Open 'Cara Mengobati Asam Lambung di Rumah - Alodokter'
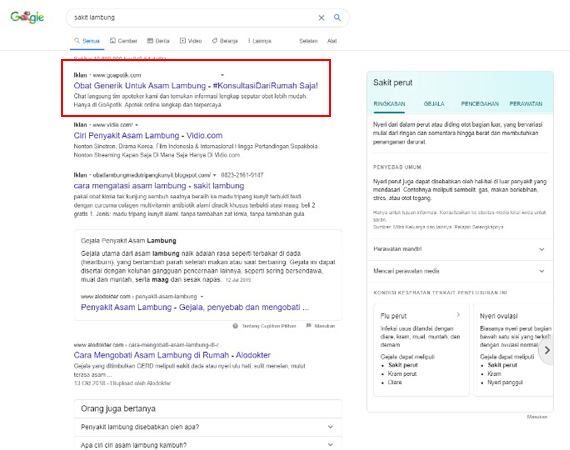Viewport: 570px width, 450px height. click(x=172, y=355)
